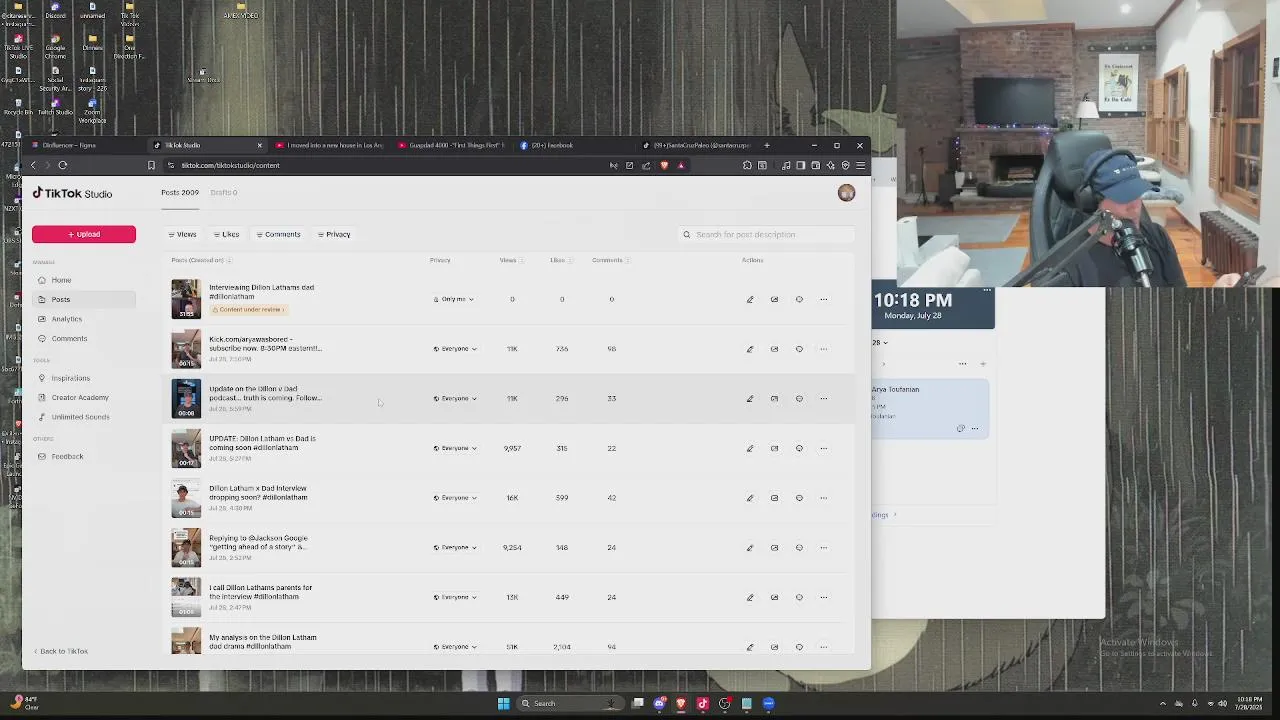Switch to the Posts 2009 tab
This screenshot has width=1280, height=720.
pos(180,192)
